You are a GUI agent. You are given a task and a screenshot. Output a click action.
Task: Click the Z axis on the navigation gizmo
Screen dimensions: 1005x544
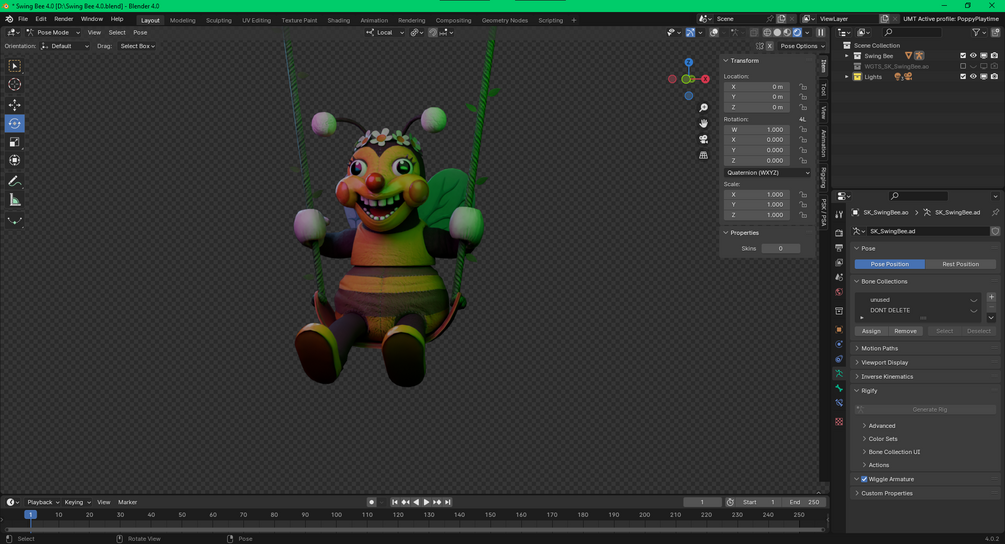[688, 63]
